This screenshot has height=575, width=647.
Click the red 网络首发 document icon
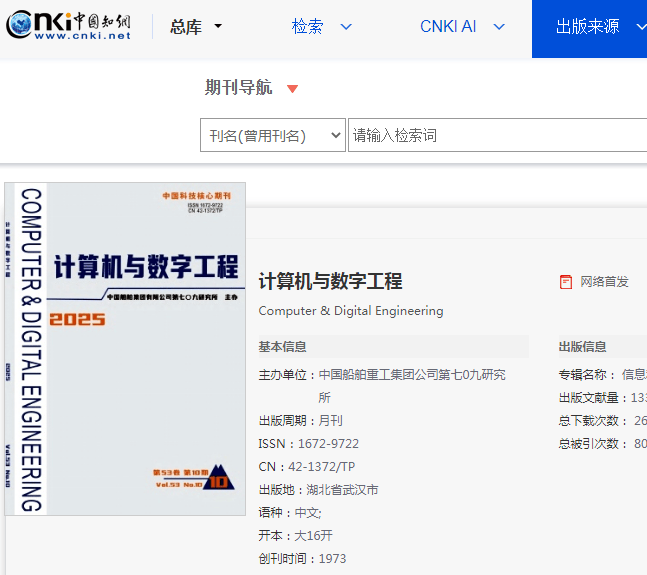click(x=566, y=282)
